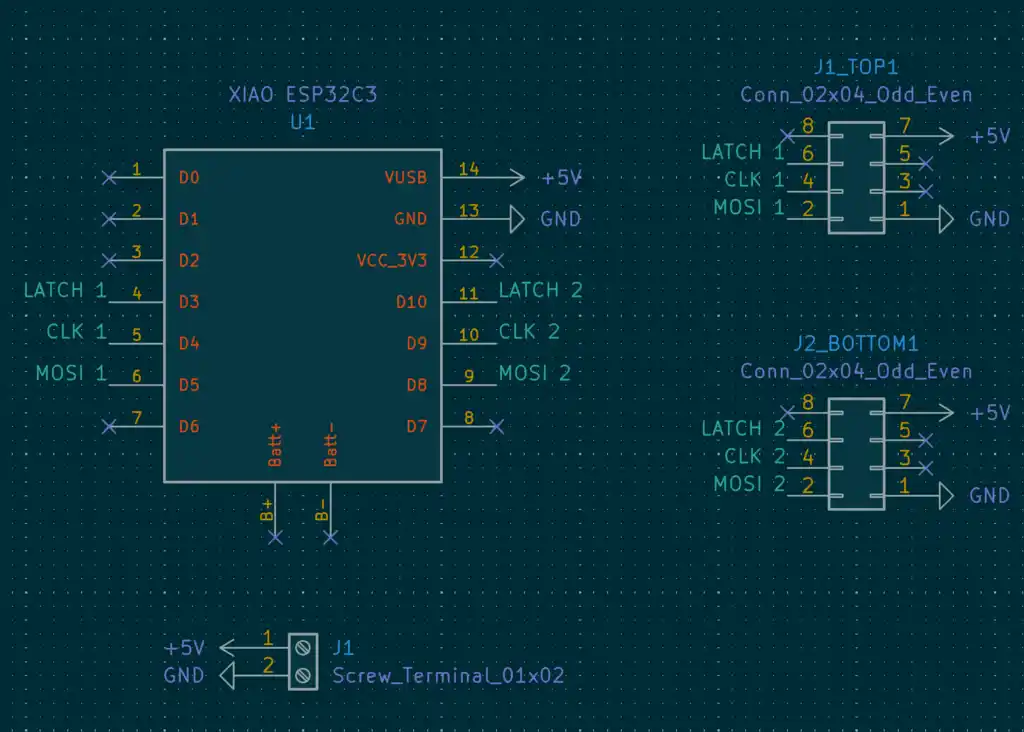Select the no-connect X below the B- pin
Image resolution: width=1024 pixels, height=732 pixels.
click(x=330, y=538)
